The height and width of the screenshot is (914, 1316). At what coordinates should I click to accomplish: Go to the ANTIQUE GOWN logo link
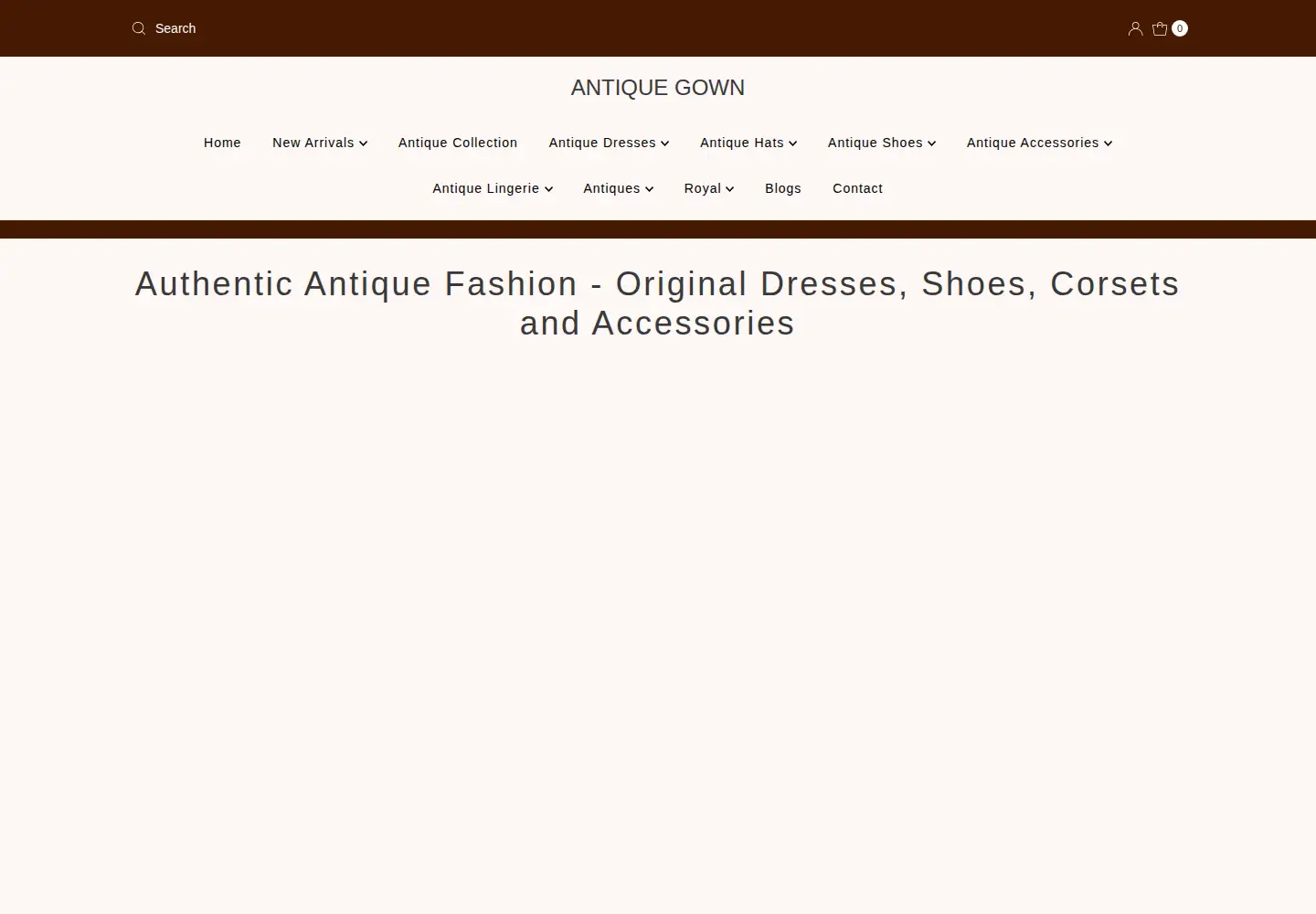click(x=658, y=88)
